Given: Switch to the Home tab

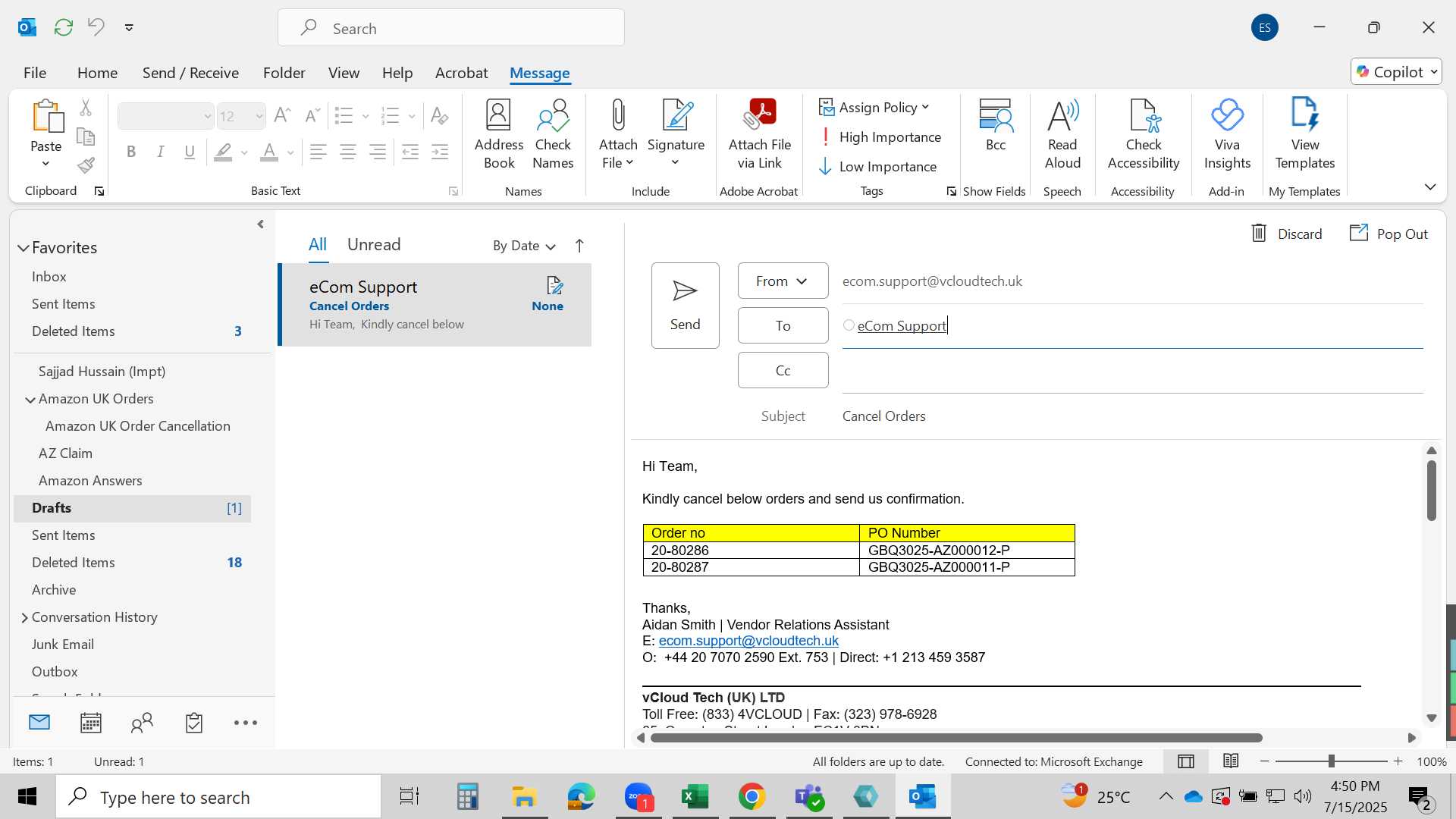Looking at the screenshot, I should coord(97,73).
